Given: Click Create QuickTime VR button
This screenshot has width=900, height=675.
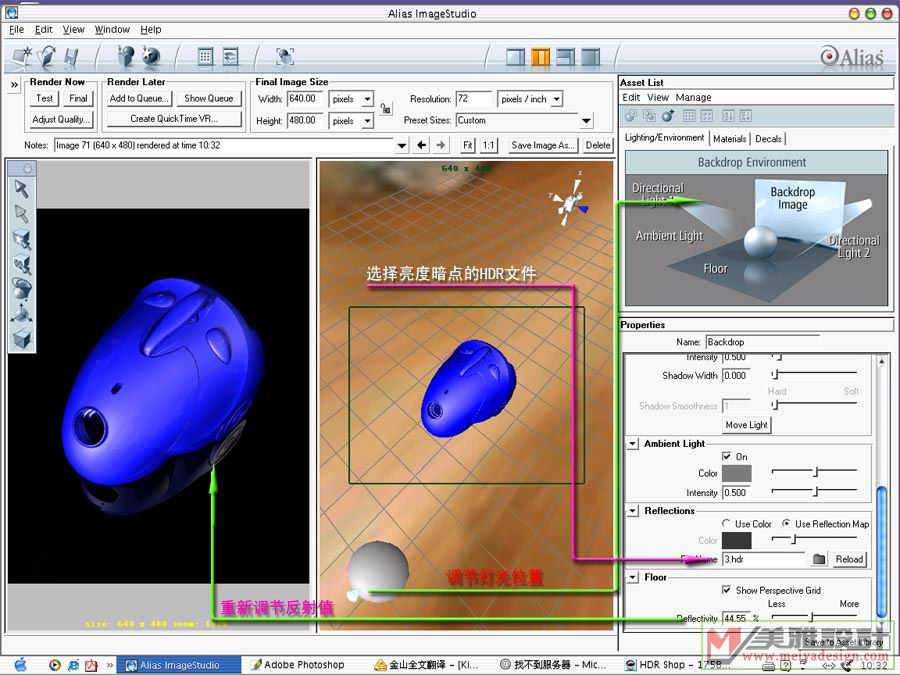Looking at the screenshot, I should pyautogui.click(x=174, y=119).
